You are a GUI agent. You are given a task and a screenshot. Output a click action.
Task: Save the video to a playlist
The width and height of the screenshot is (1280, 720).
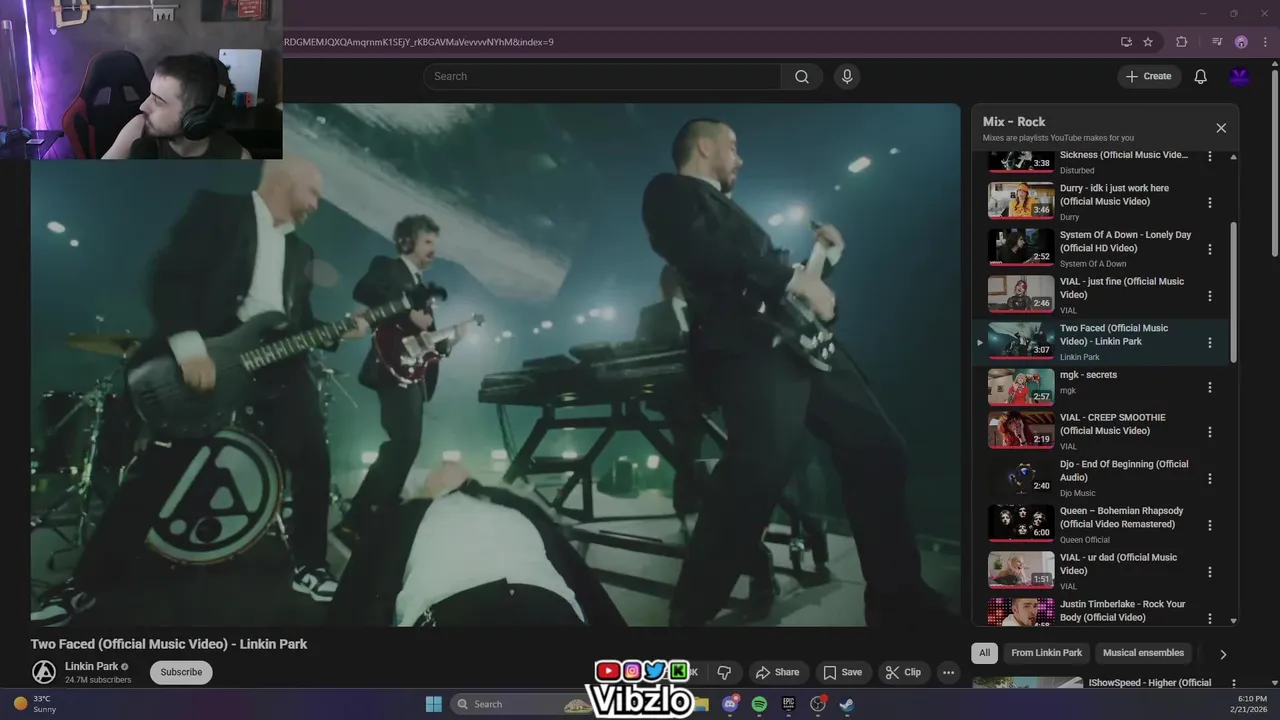click(x=842, y=672)
